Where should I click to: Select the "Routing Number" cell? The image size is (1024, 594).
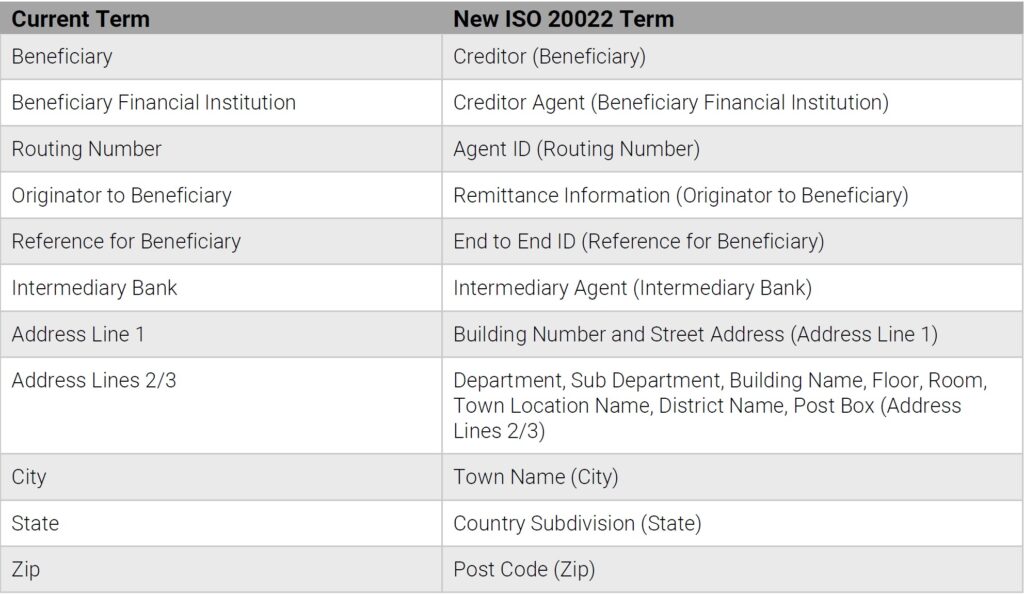click(x=86, y=149)
